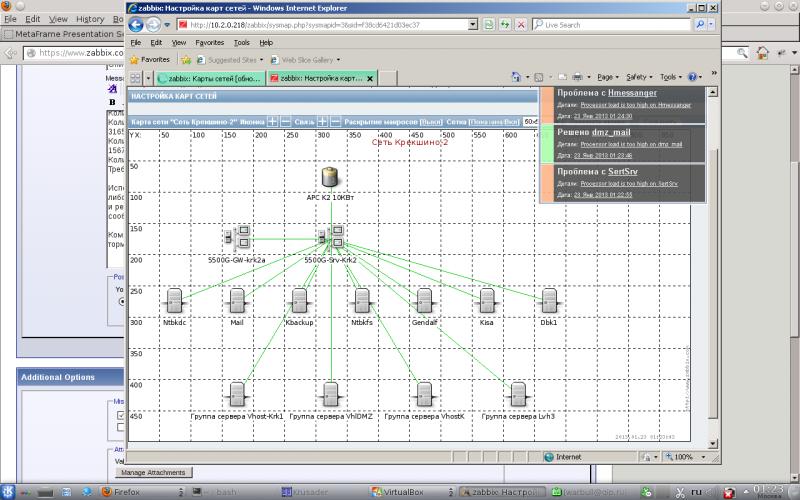800x500 pixels.
Task: Toggle the checked checkbox under Additional Options
Action: click(121, 416)
